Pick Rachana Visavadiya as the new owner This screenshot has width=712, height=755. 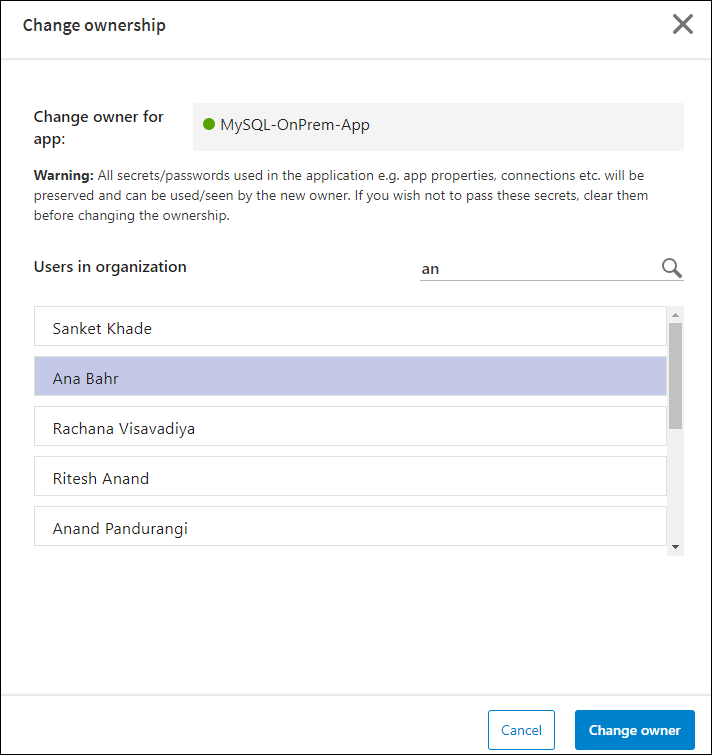[x=350, y=428]
